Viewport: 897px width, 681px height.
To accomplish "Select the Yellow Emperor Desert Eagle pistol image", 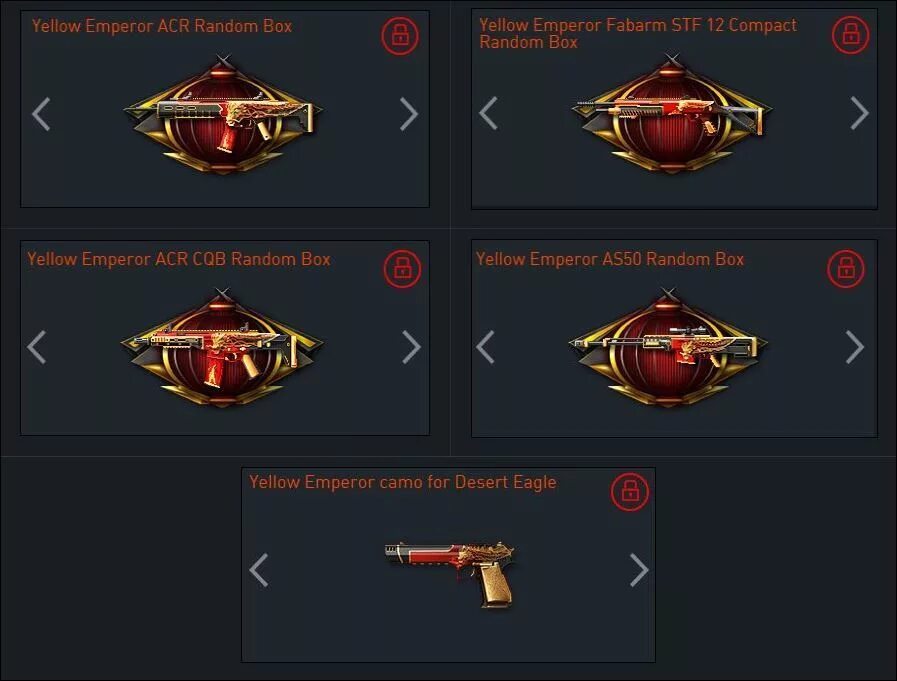I will [x=449, y=574].
